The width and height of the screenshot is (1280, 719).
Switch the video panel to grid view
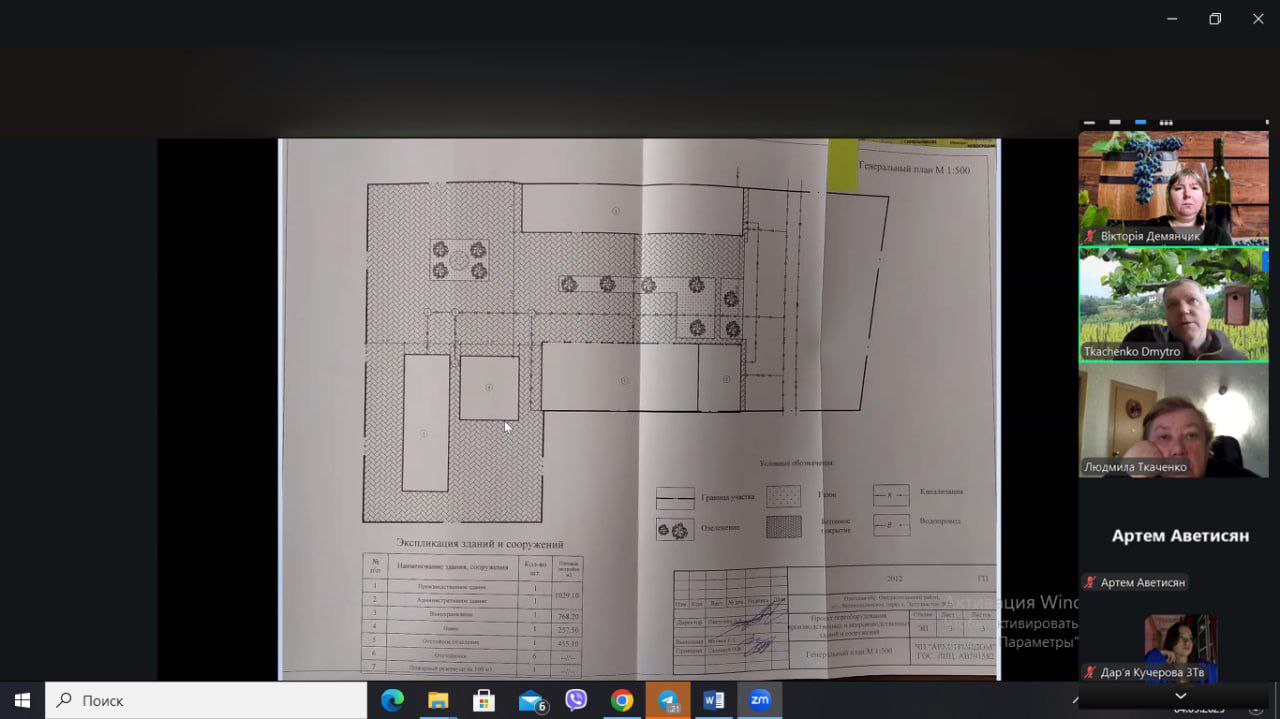tap(1166, 123)
